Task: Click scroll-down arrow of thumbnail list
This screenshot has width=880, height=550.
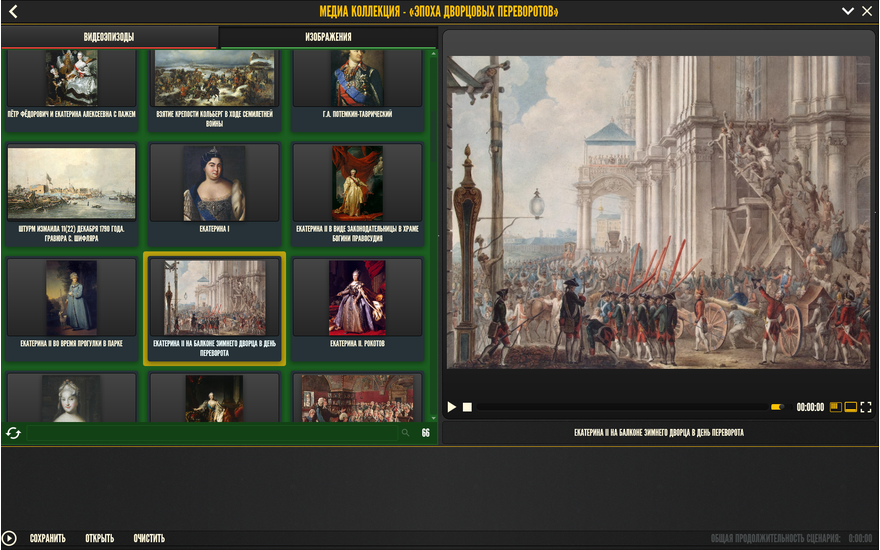Action: 433,418
